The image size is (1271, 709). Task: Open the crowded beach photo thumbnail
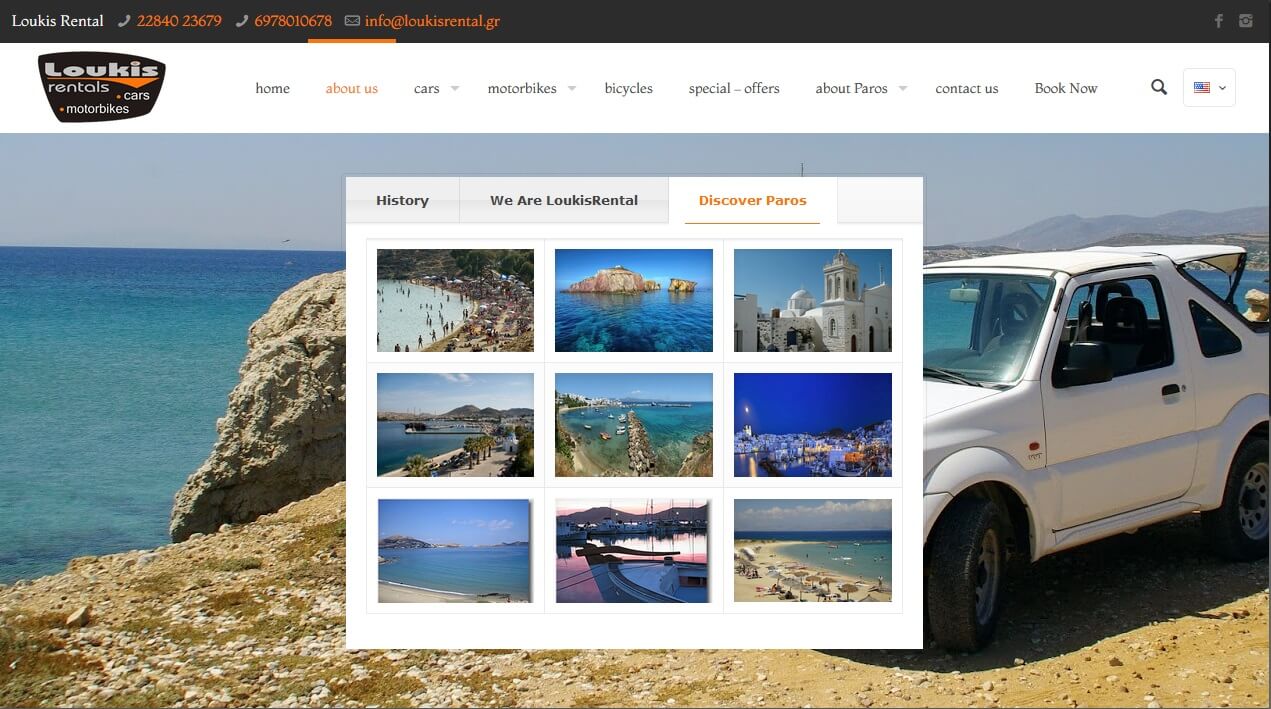[455, 300]
